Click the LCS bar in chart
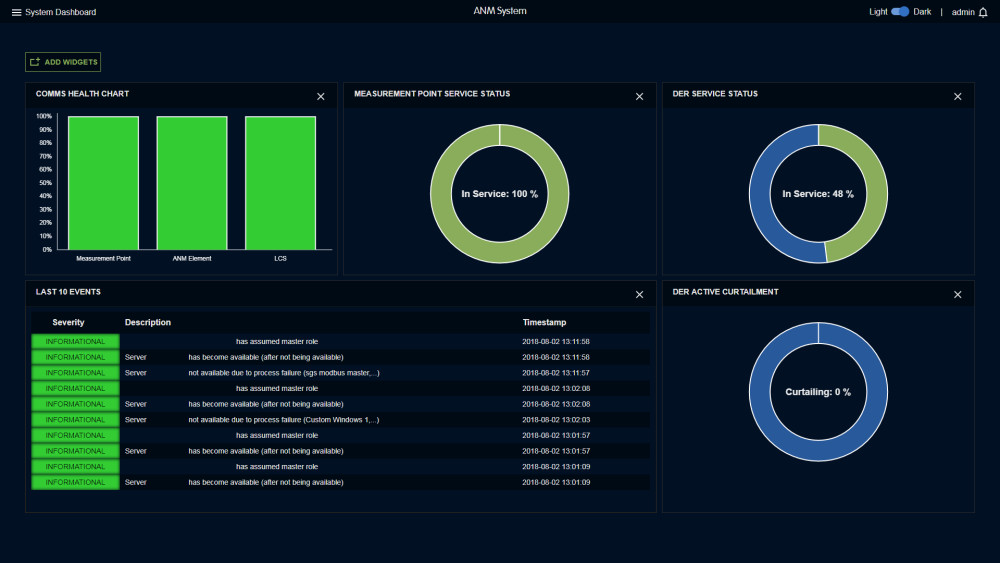Viewport: 1000px width, 563px height. click(281, 183)
